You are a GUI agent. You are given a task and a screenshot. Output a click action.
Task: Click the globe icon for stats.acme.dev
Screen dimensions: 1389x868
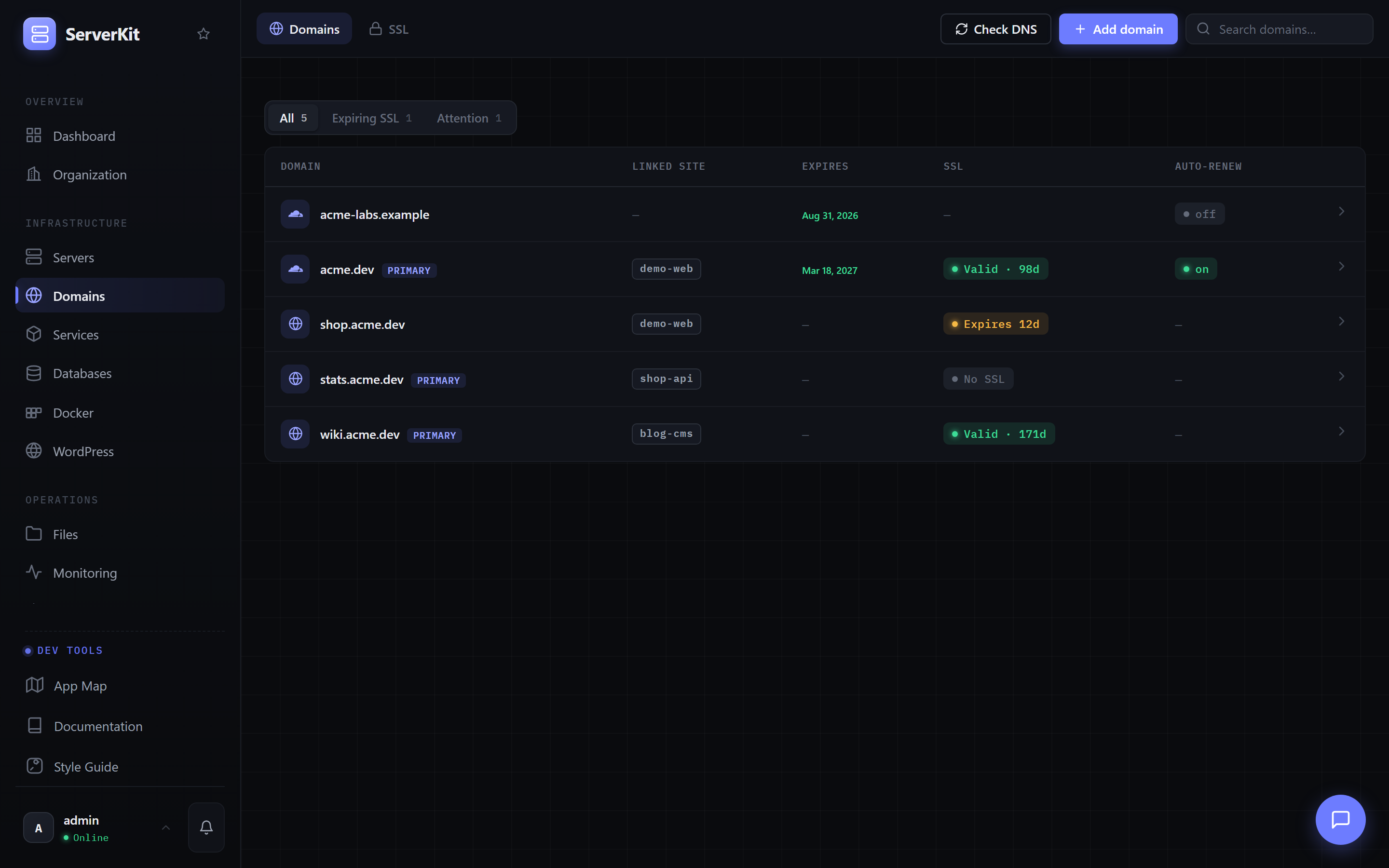[x=296, y=379]
